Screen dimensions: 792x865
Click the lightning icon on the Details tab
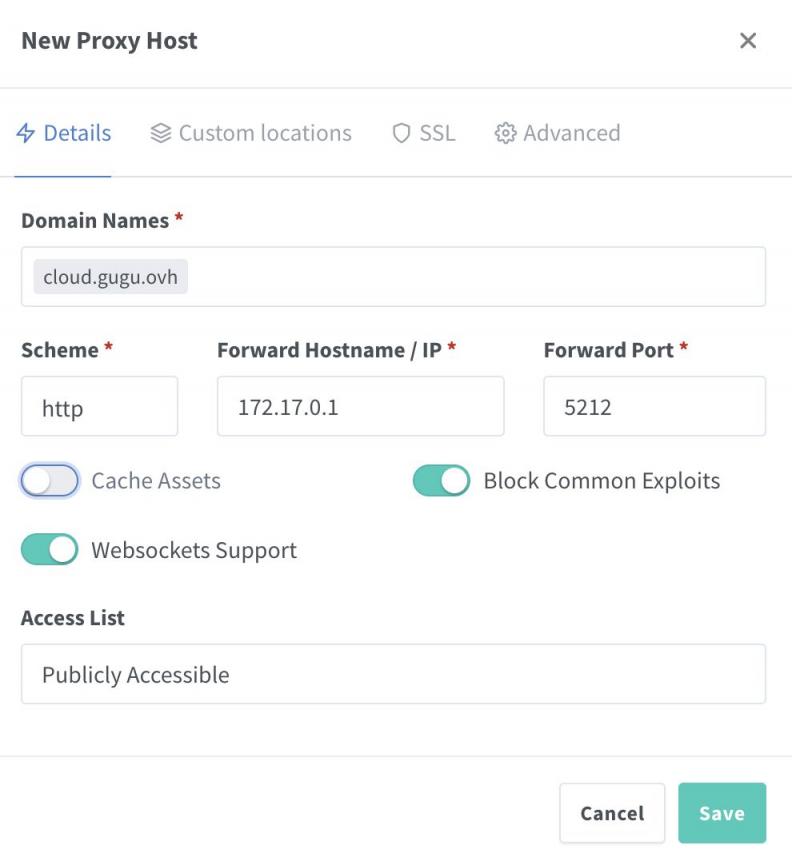[25, 133]
